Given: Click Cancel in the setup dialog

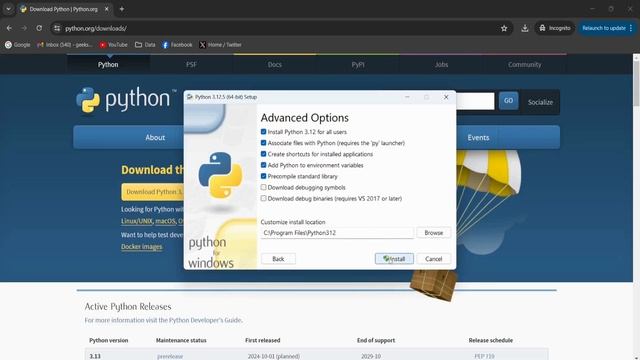Looking at the screenshot, I should [433, 259].
